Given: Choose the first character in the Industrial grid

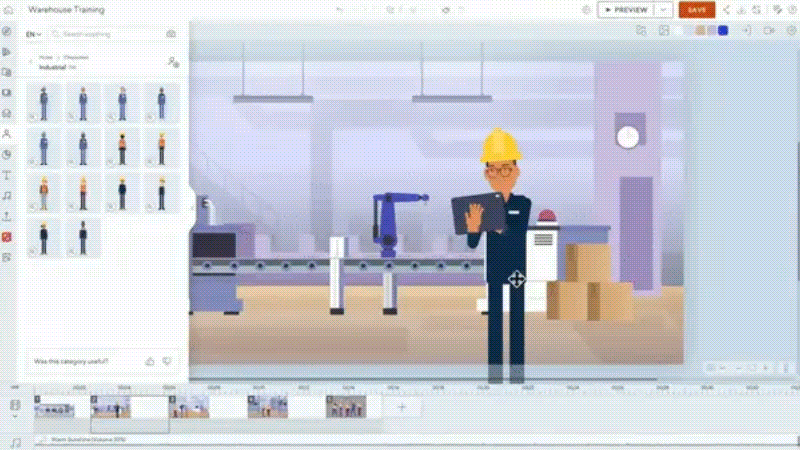Looking at the screenshot, I should coord(44,104).
